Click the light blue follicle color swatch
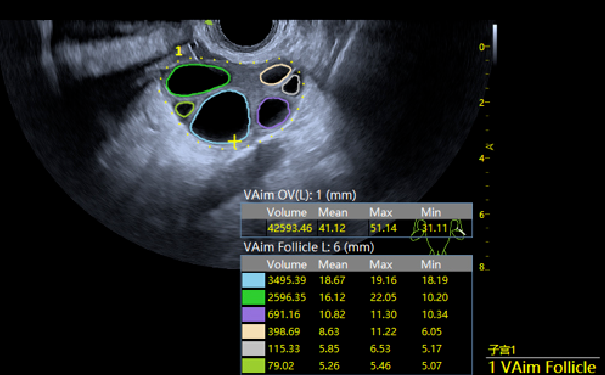Screen dimensions: 605x375 tap(253, 280)
